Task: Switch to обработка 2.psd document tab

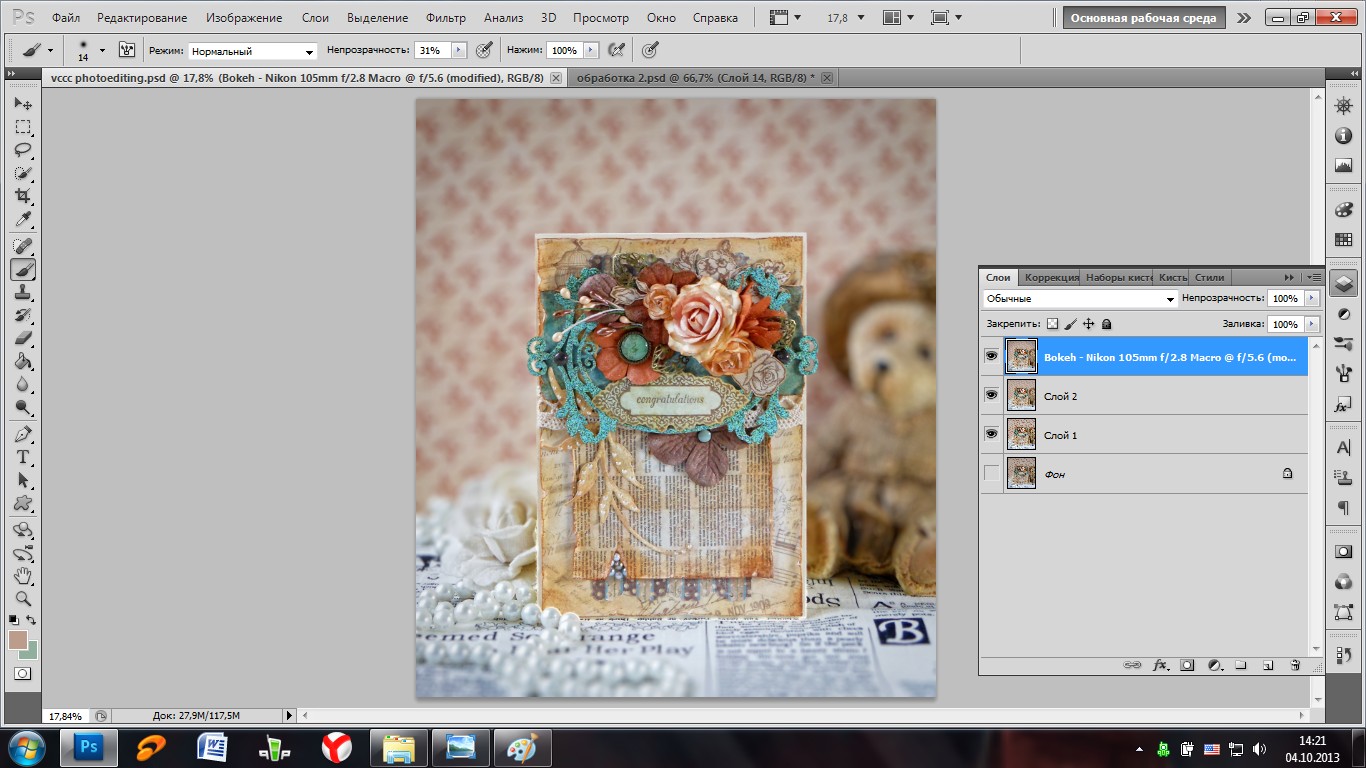Action: point(695,78)
